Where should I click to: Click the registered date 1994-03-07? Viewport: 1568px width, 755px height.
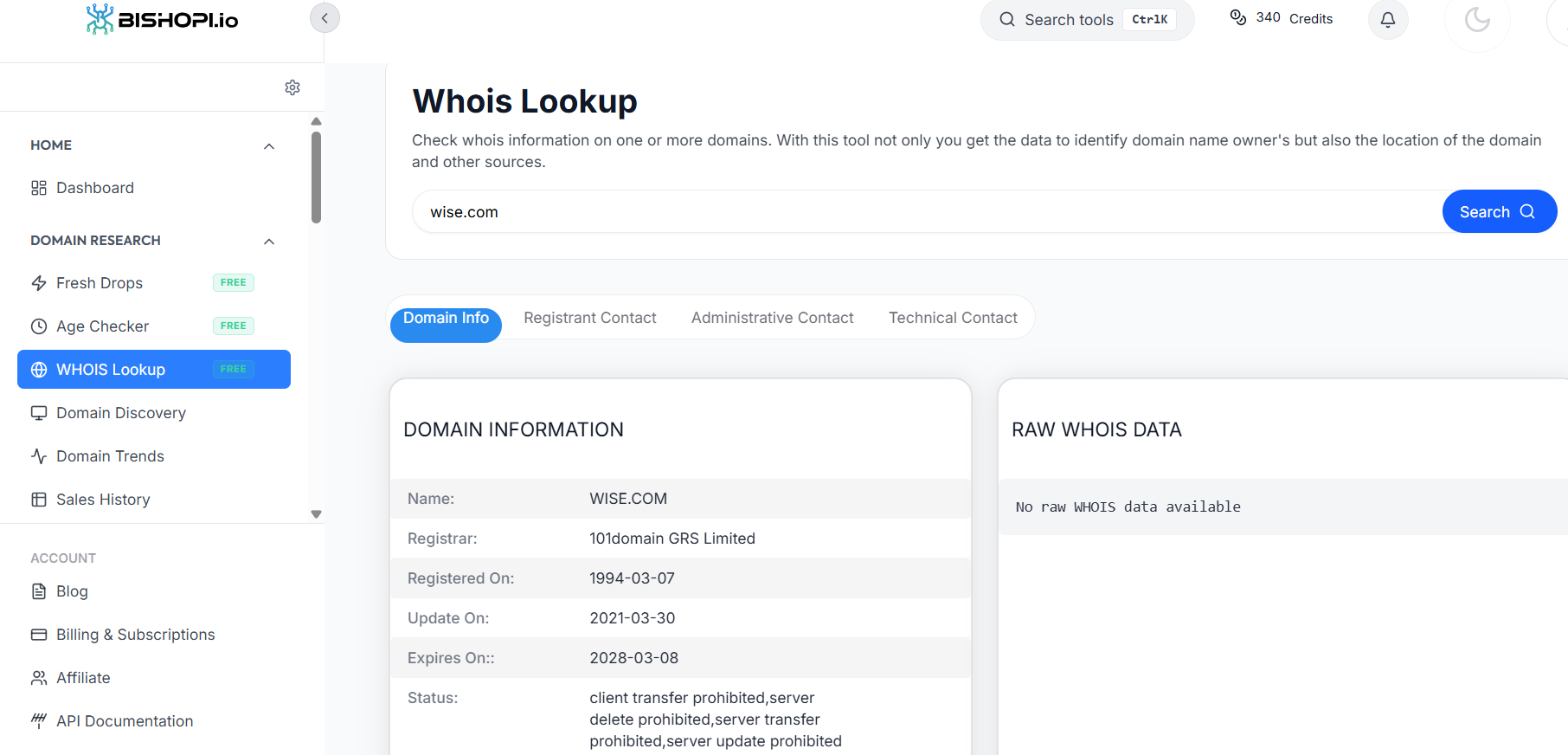(x=632, y=578)
